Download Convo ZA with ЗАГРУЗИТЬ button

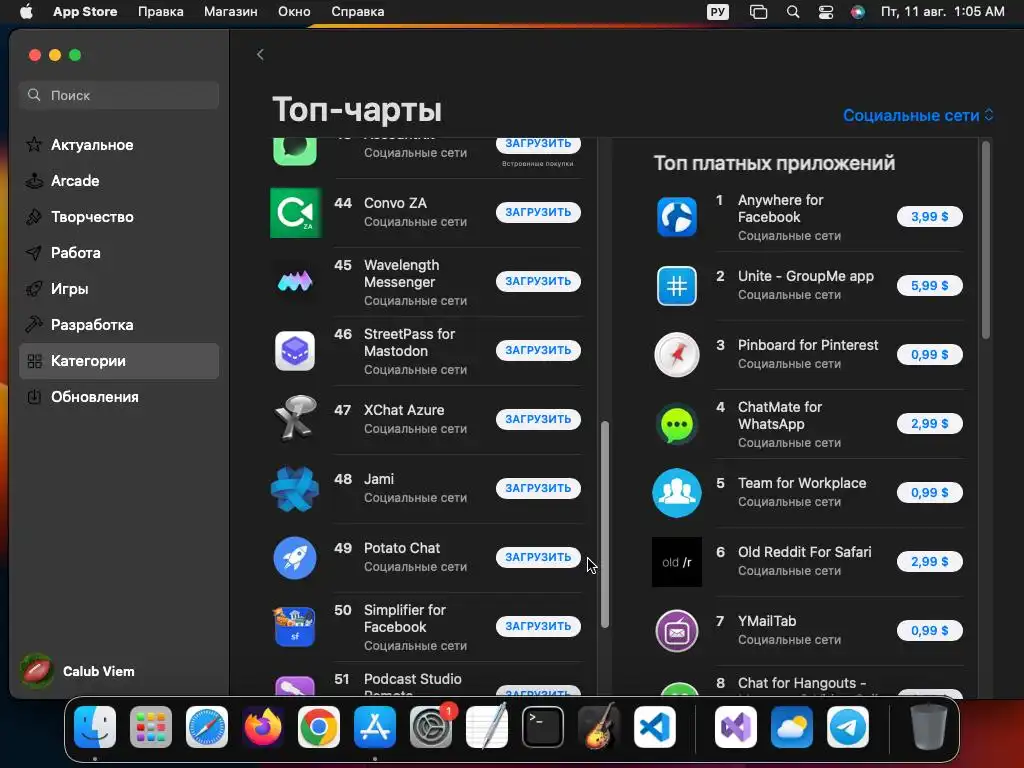tap(538, 212)
